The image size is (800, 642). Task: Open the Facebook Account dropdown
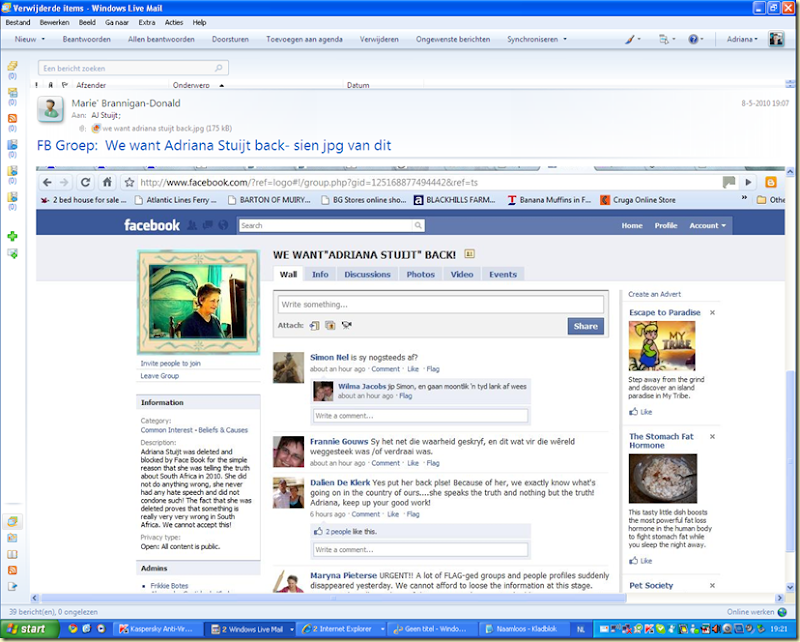(x=707, y=225)
